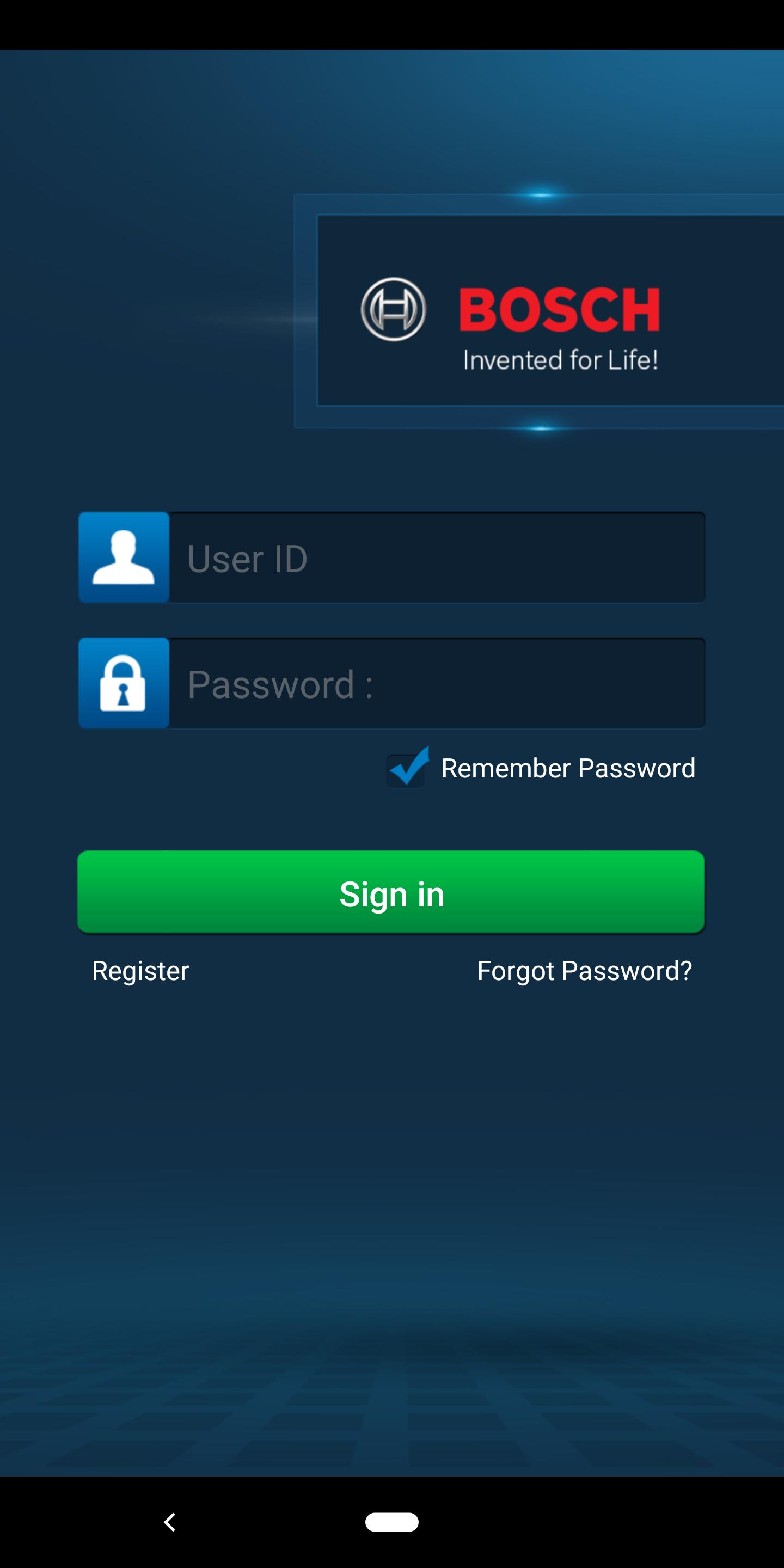
Task: Tap the user silhouette icon
Action: click(124, 557)
